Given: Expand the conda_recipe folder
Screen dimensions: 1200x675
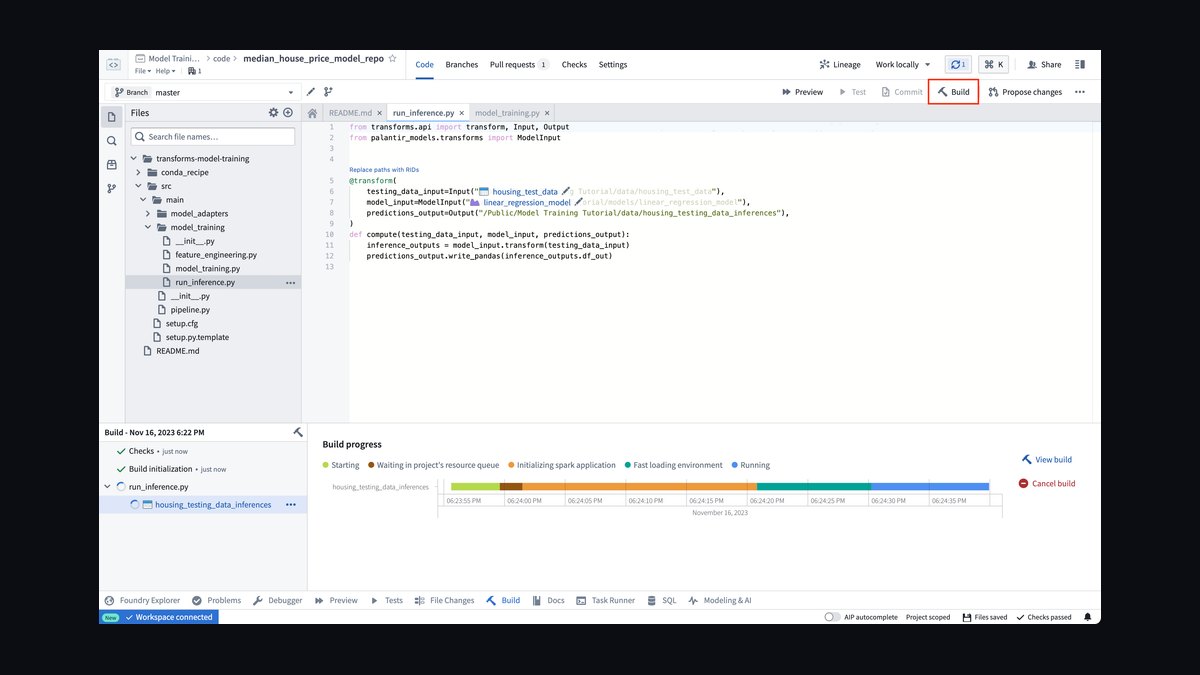Looking at the screenshot, I should [139, 172].
